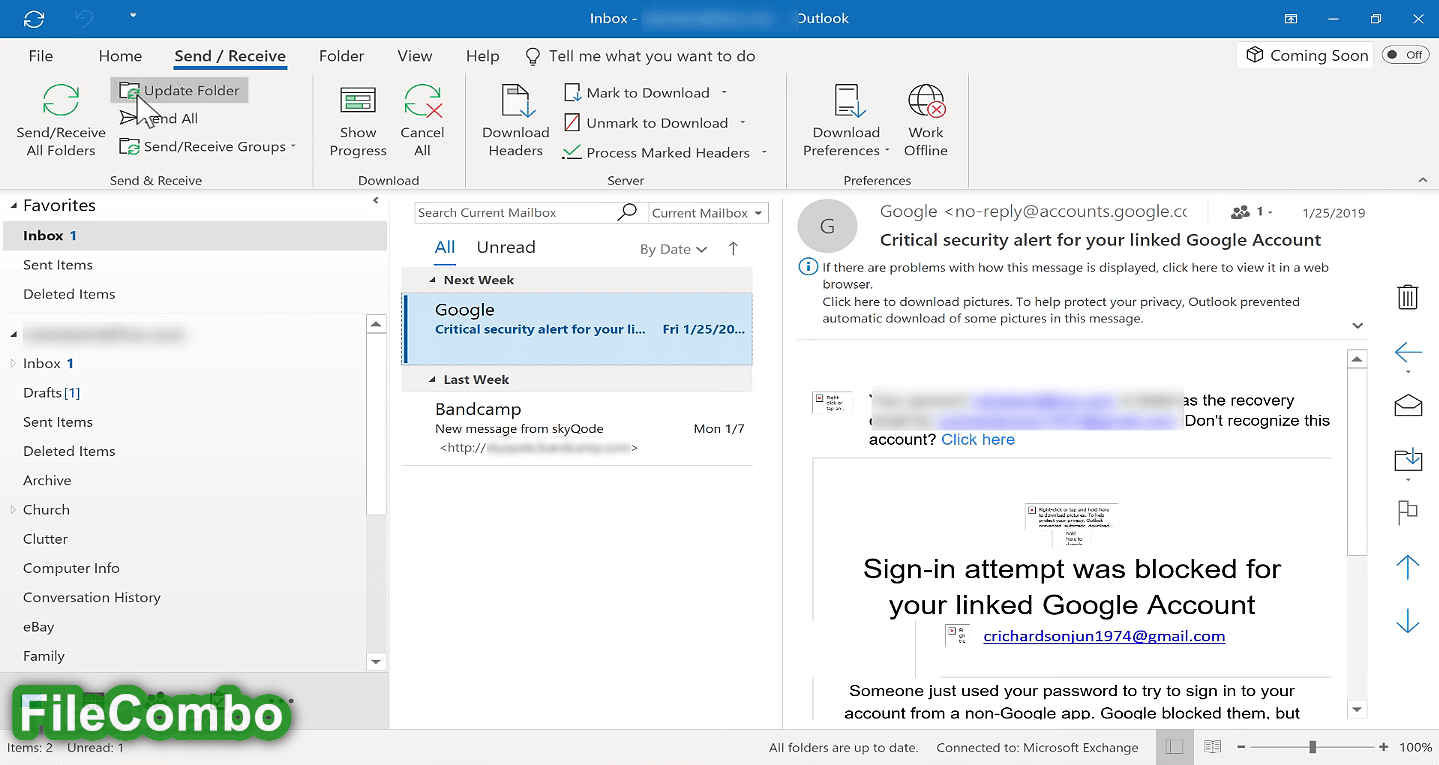This screenshot has height=765, width=1439.
Task: Minimize the folder pane with chevron
Action: (x=376, y=201)
